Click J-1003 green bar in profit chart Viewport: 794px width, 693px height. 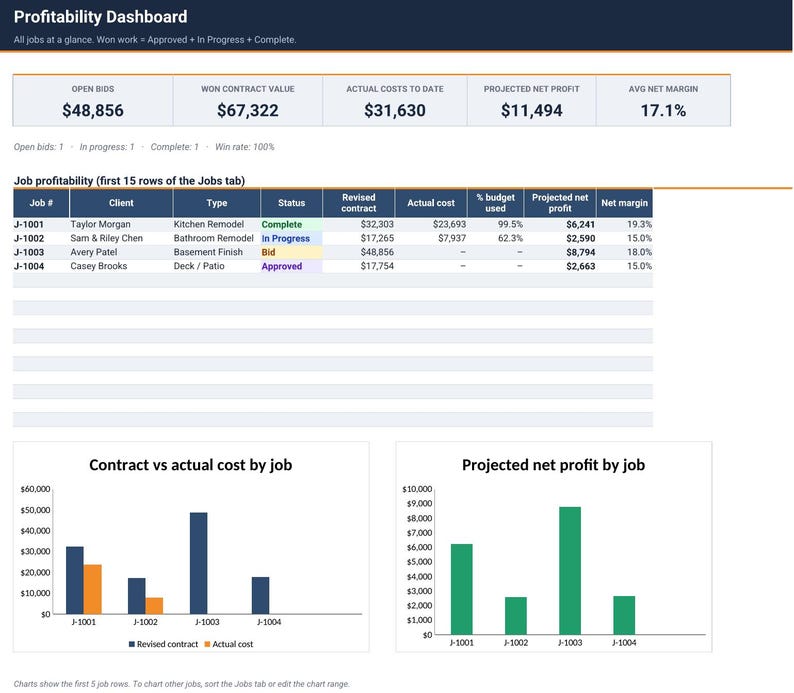[570, 570]
